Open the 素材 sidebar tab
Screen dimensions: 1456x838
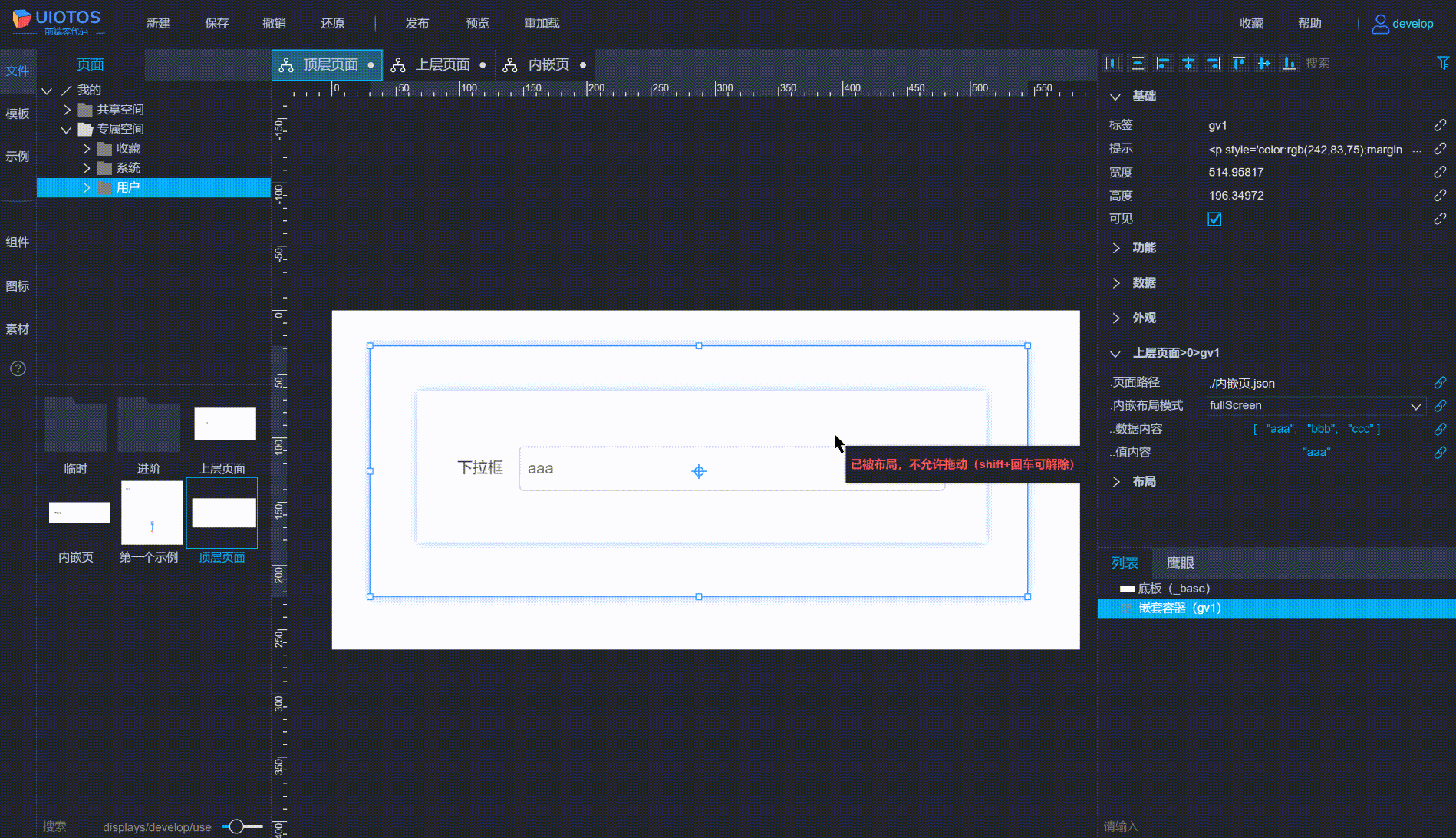click(x=18, y=328)
